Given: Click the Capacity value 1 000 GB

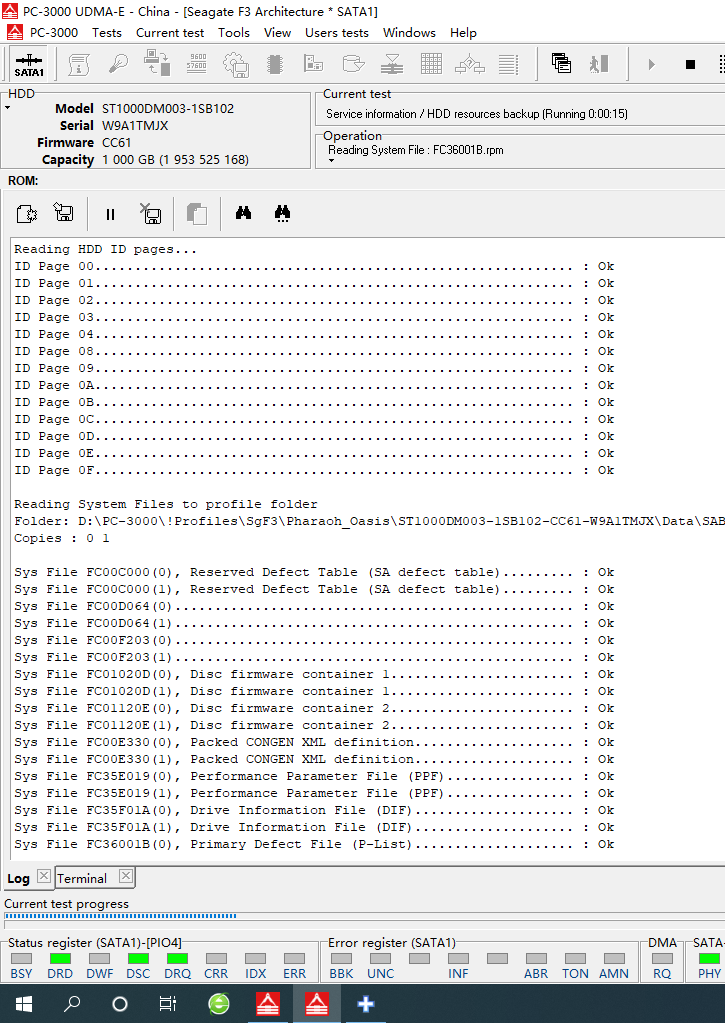Looking at the screenshot, I should (x=175, y=159).
